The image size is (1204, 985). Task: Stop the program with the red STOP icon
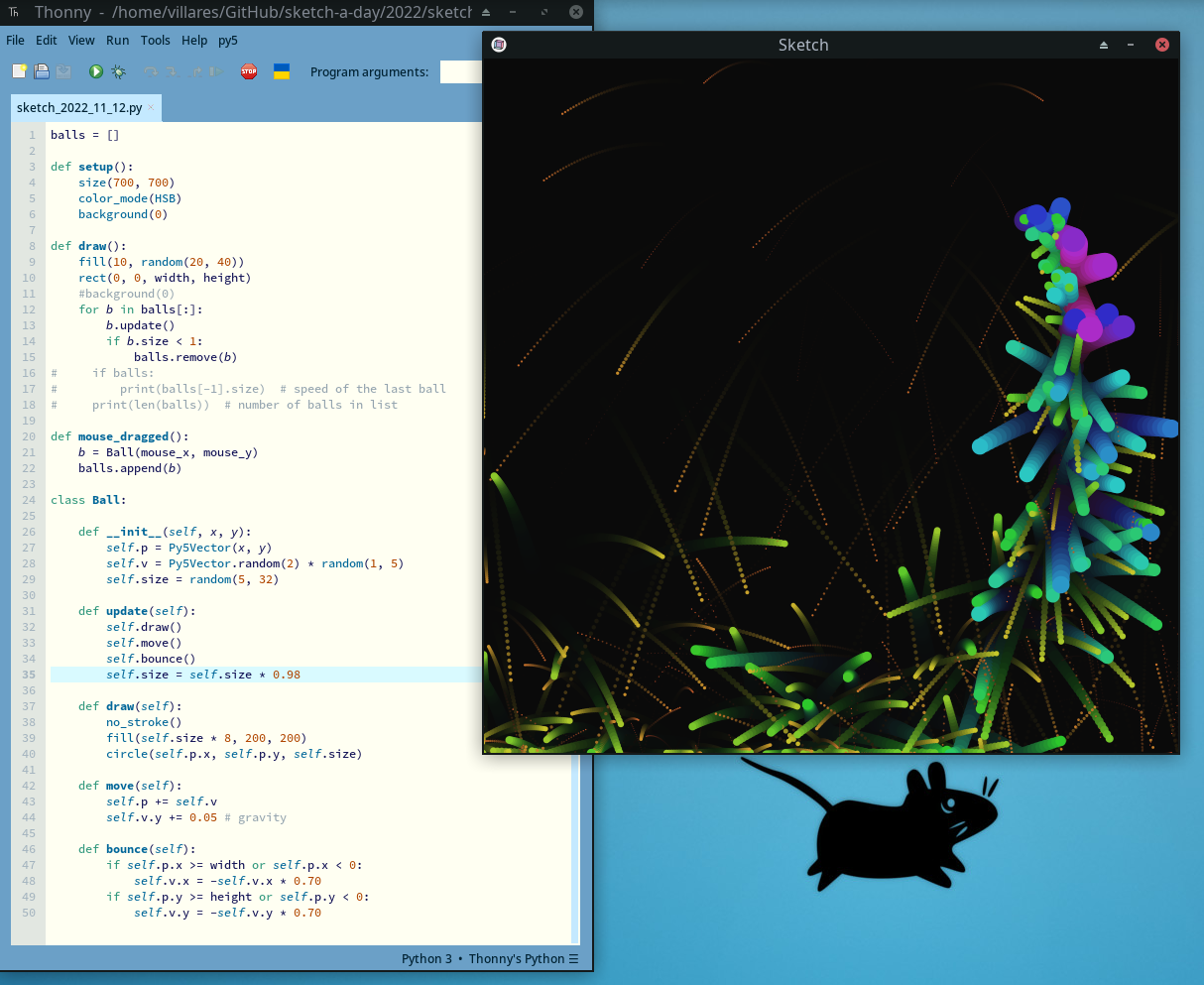click(249, 71)
